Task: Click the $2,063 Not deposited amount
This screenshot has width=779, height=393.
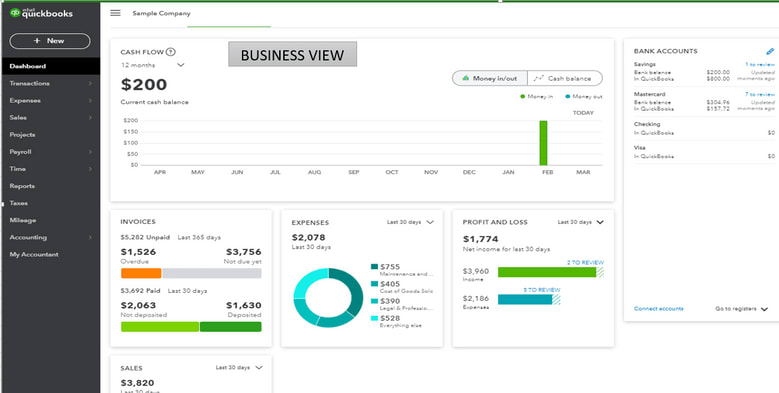Action: [139, 305]
